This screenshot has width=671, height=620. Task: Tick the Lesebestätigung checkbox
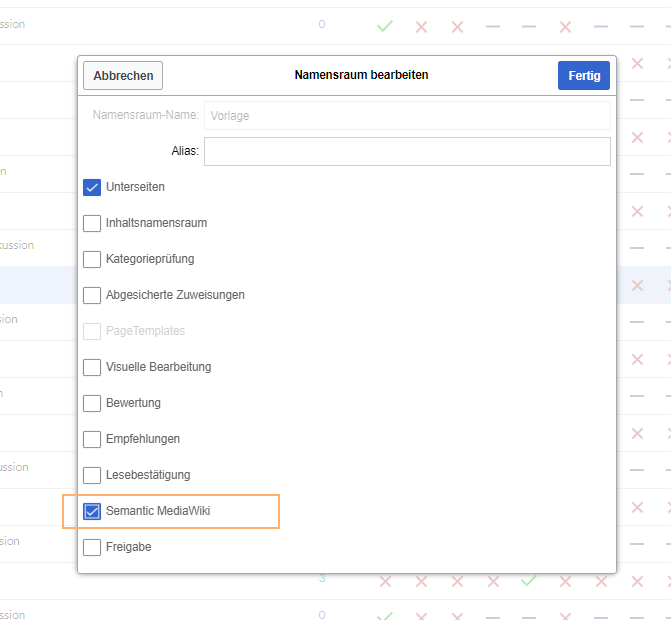point(92,475)
